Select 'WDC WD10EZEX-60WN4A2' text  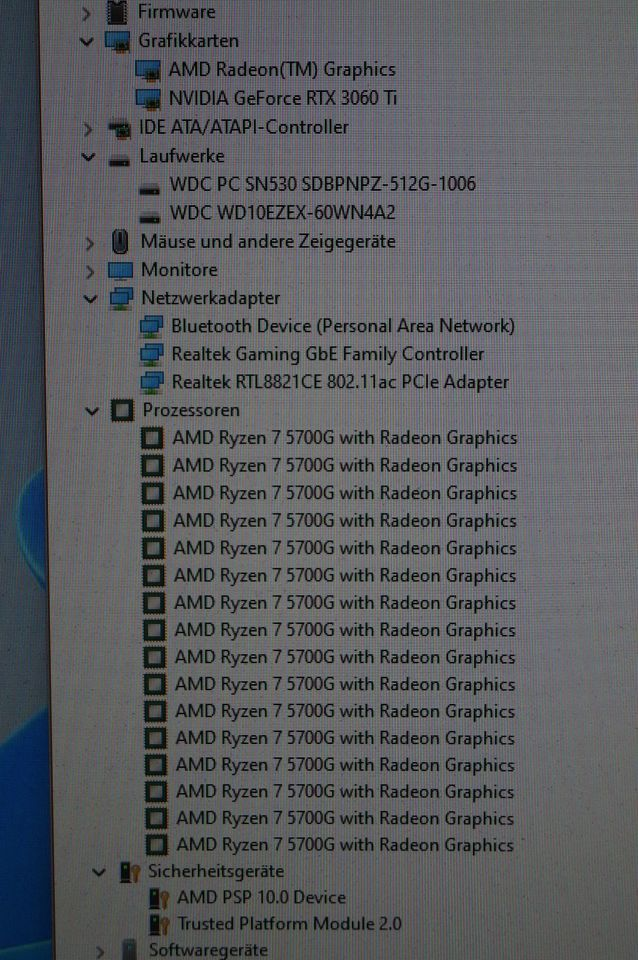(x=283, y=213)
